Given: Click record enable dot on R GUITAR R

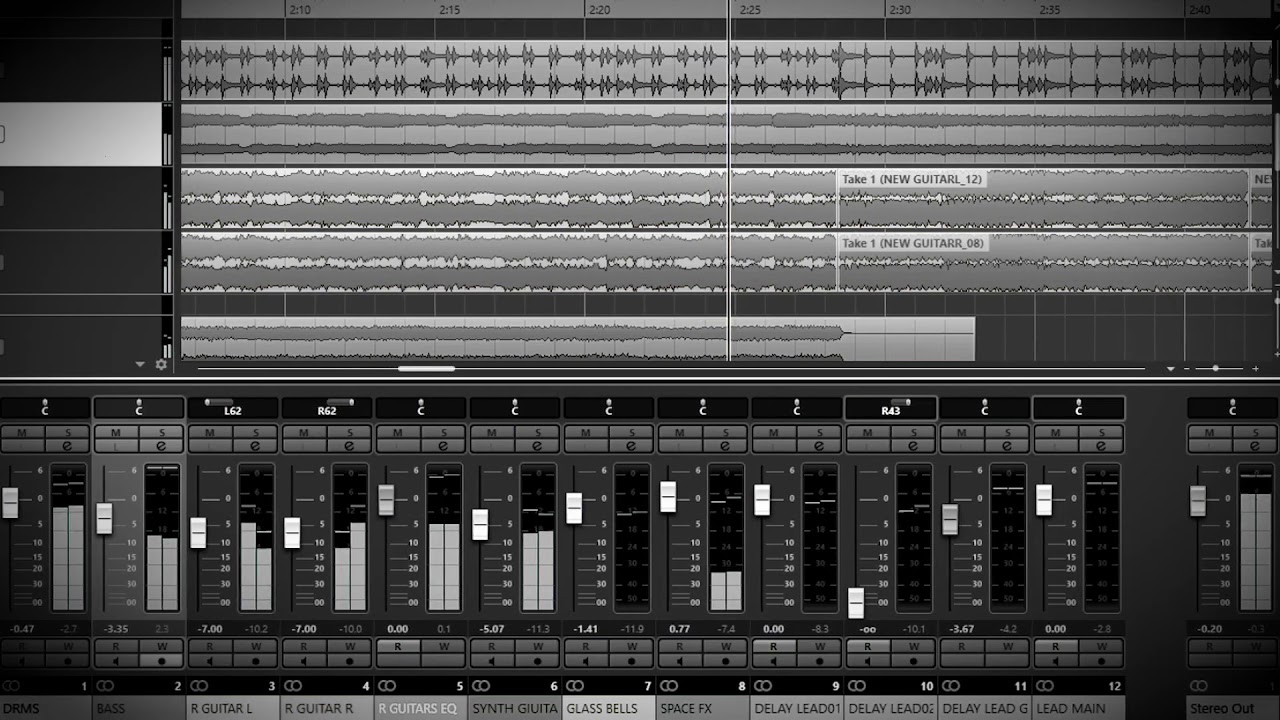Looking at the screenshot, I should pyautogui.click(x=350, y=661).
